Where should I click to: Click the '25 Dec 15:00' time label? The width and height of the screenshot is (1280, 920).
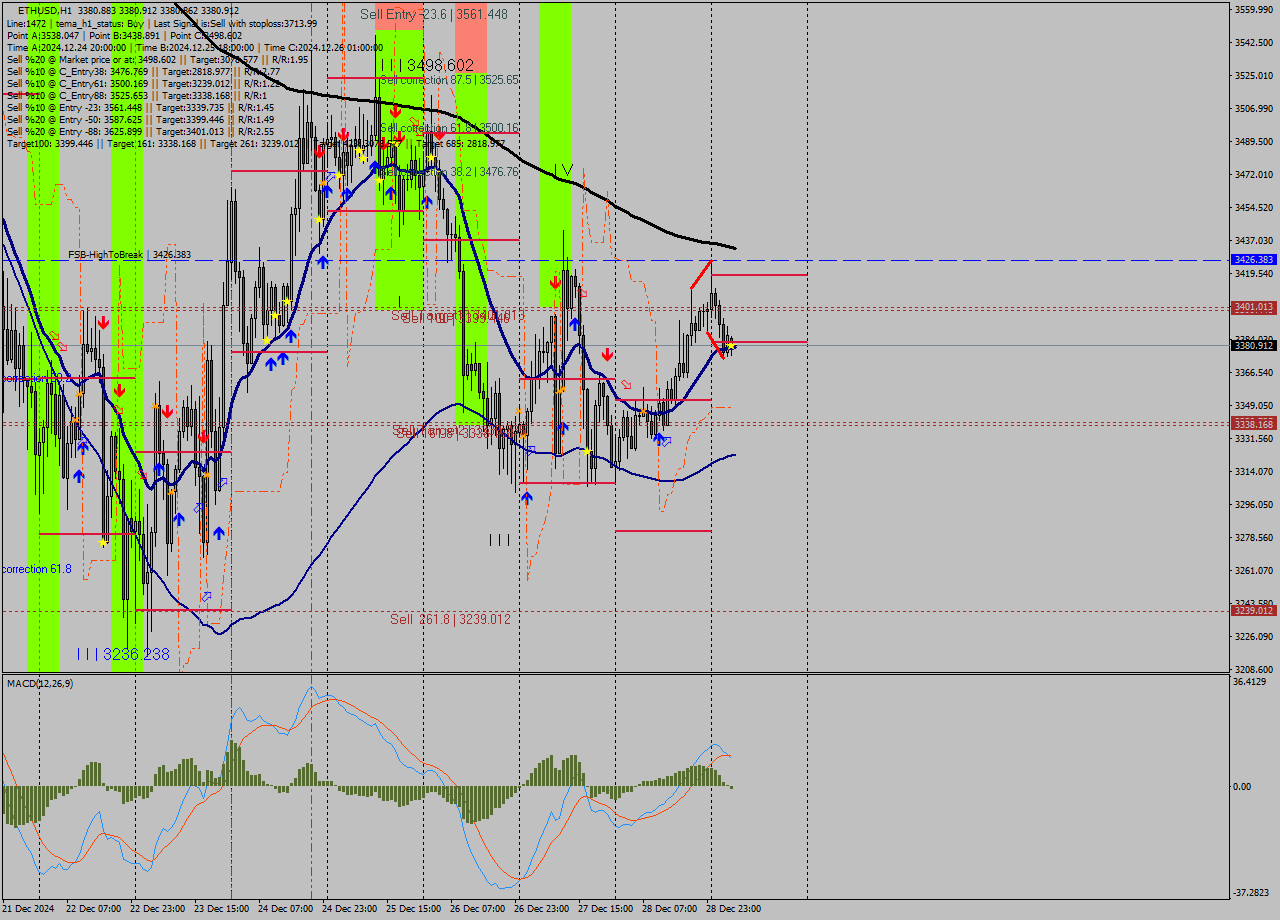click(414, 909)
